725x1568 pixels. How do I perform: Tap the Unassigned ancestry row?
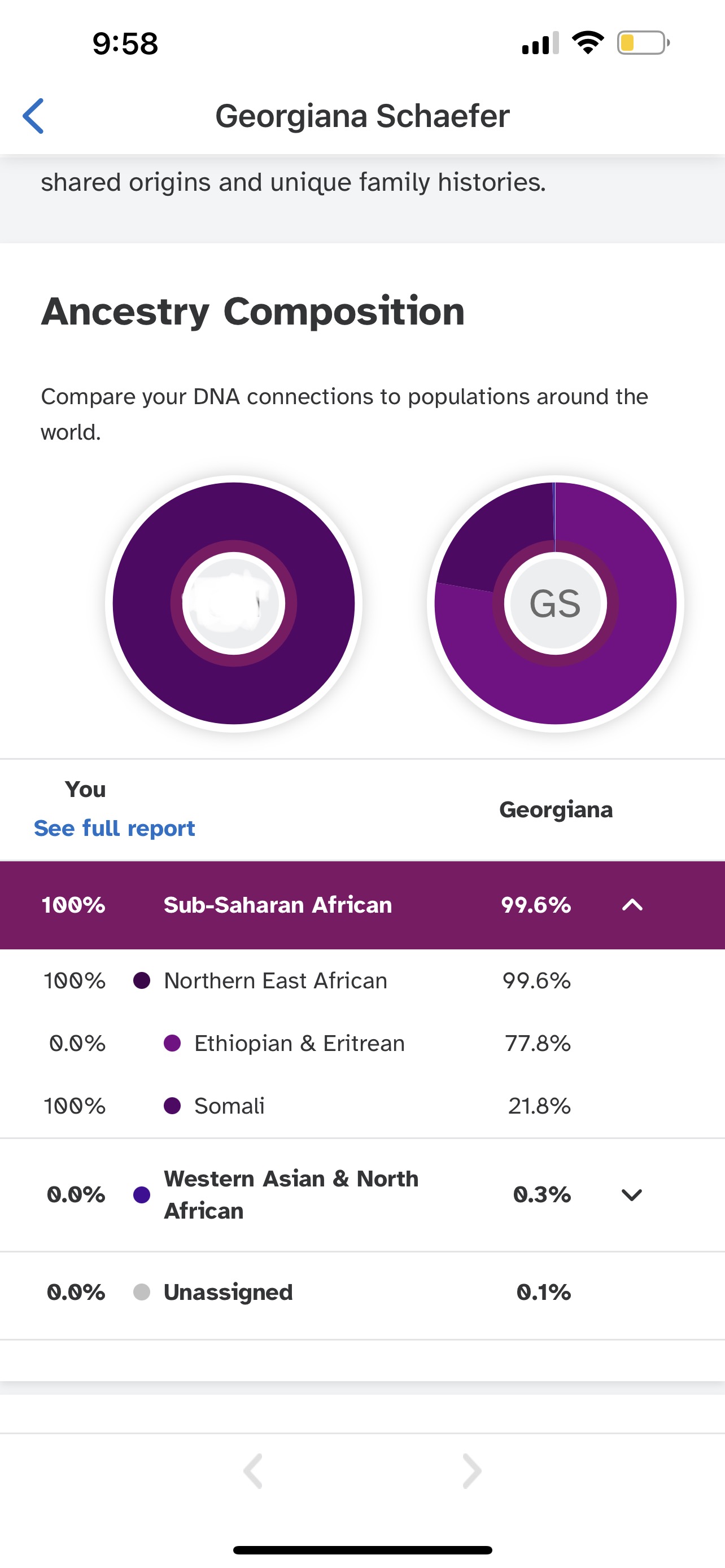coord(362,1291)
